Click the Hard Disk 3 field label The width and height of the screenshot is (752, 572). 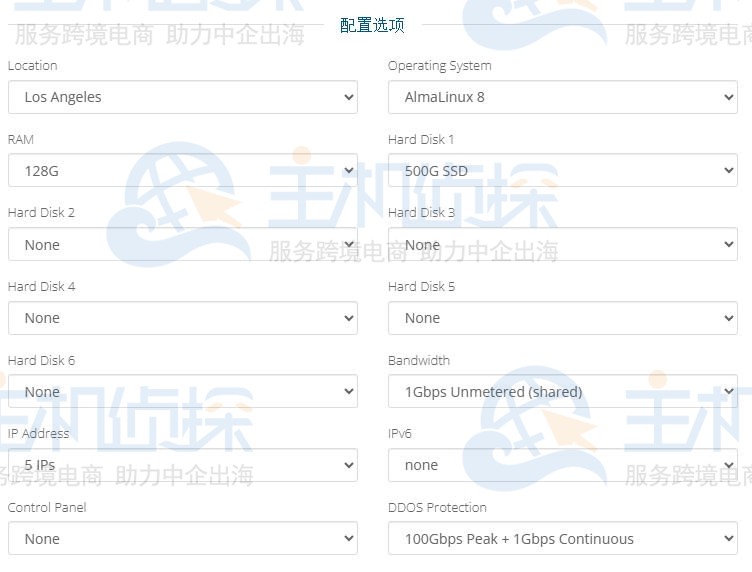[422, 213]
